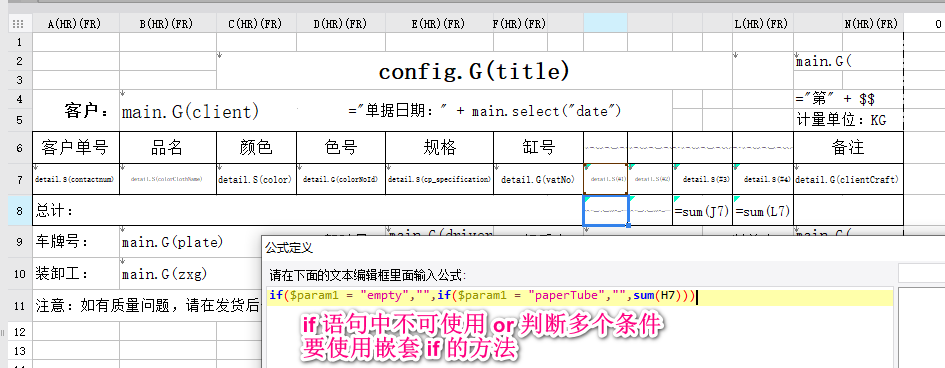Select the main.G(zxg) cell
945x368 pixels.
[190, 274]
